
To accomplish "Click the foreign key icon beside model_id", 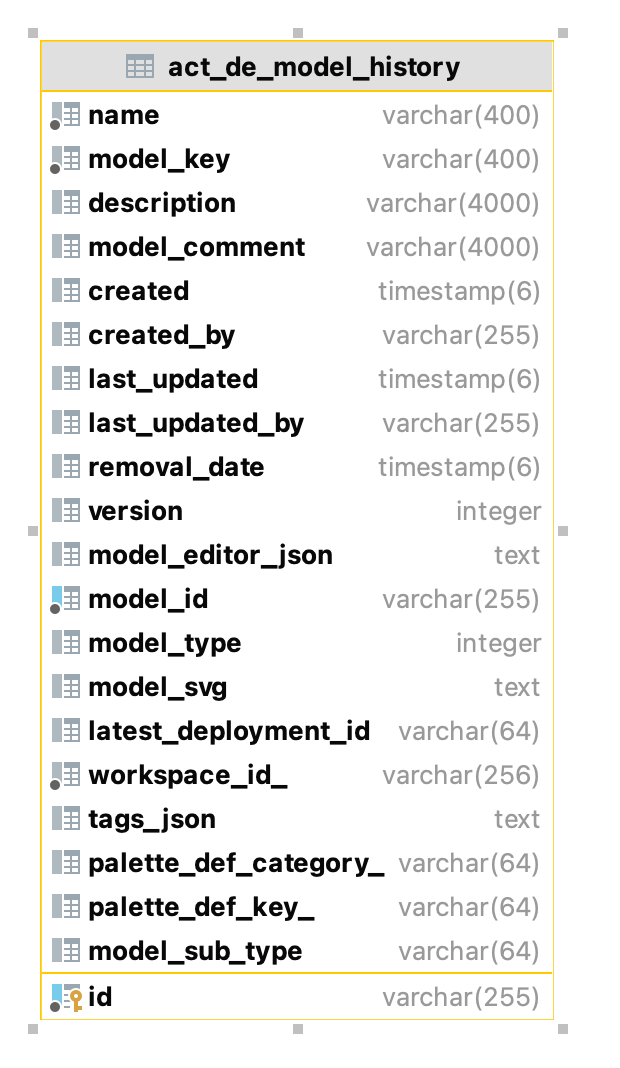I will pos(66,600).
